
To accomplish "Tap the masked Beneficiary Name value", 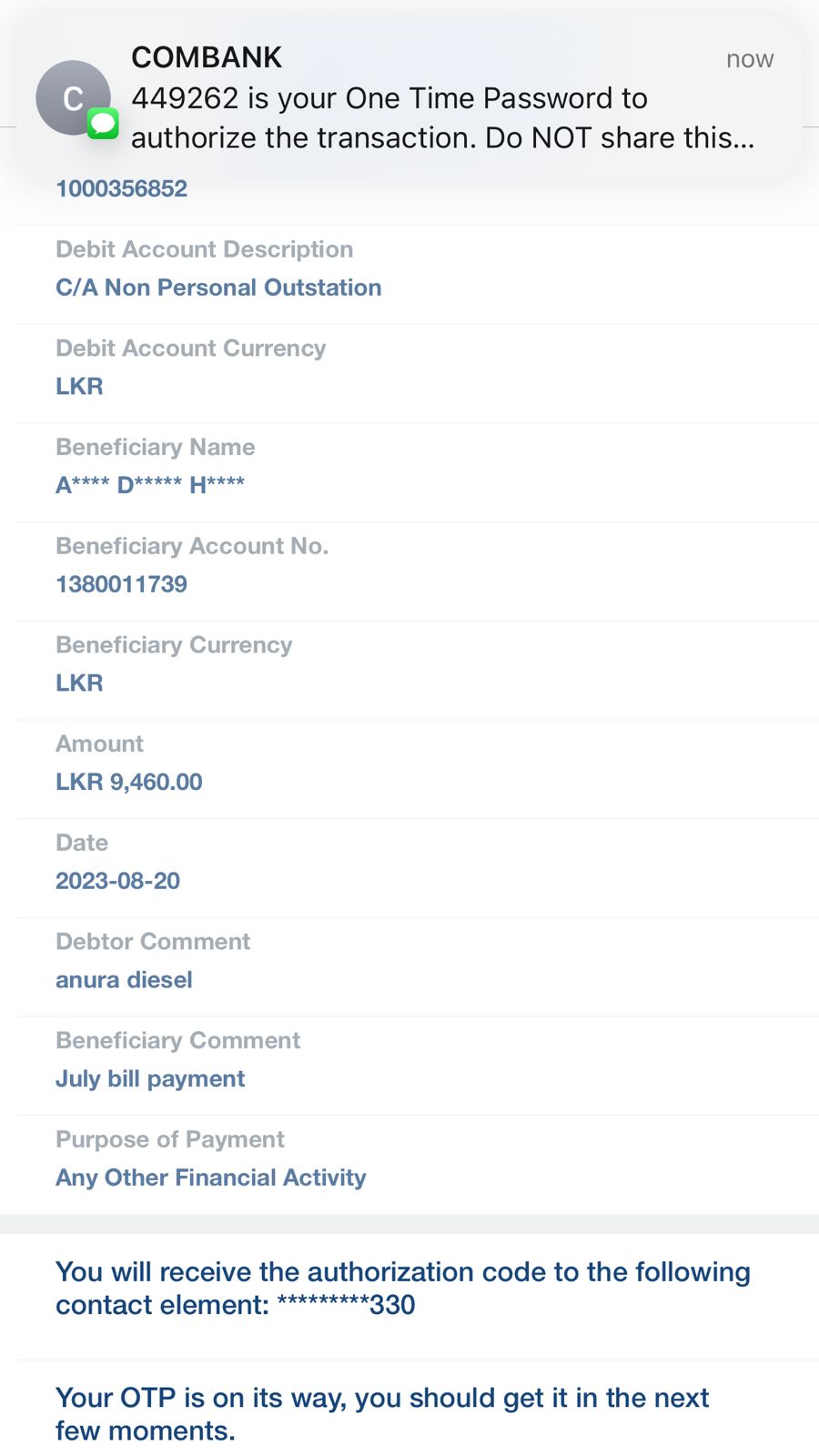I will tap(150, 485).
